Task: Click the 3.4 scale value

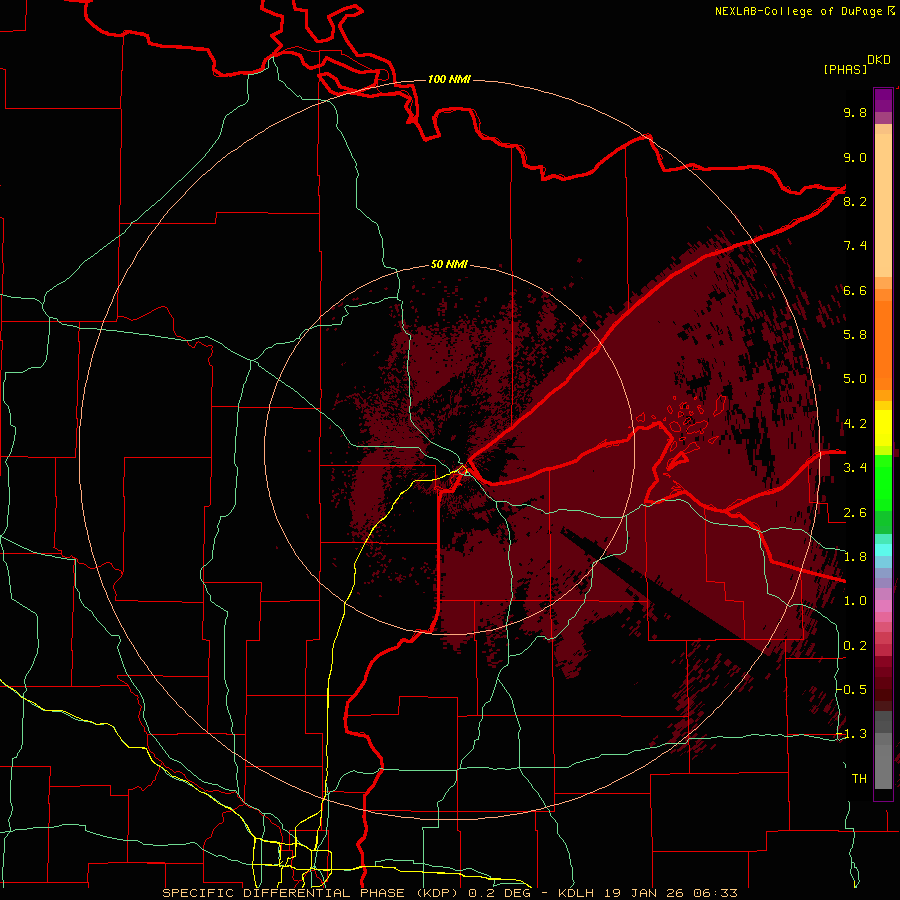Action: (x=855, y=468)
